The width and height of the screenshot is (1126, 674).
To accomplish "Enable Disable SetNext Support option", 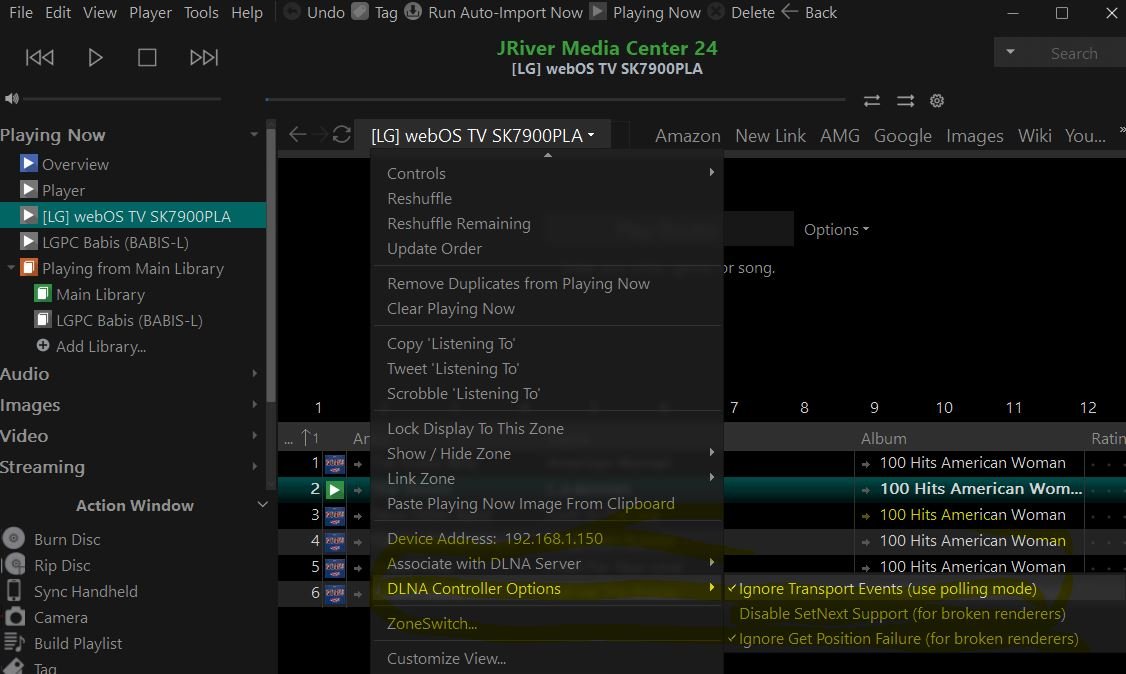I will pyautogui.click(x=901, y=614).
